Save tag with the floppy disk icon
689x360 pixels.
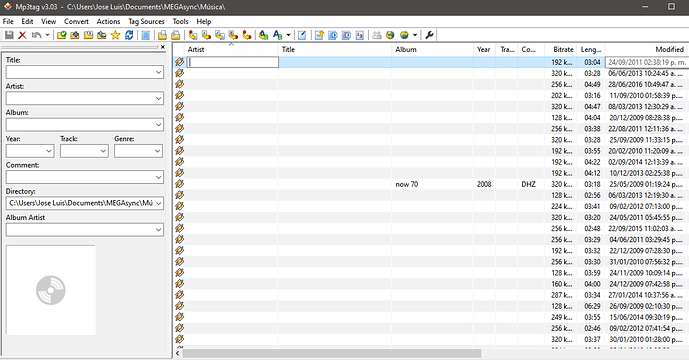(9, 35)
